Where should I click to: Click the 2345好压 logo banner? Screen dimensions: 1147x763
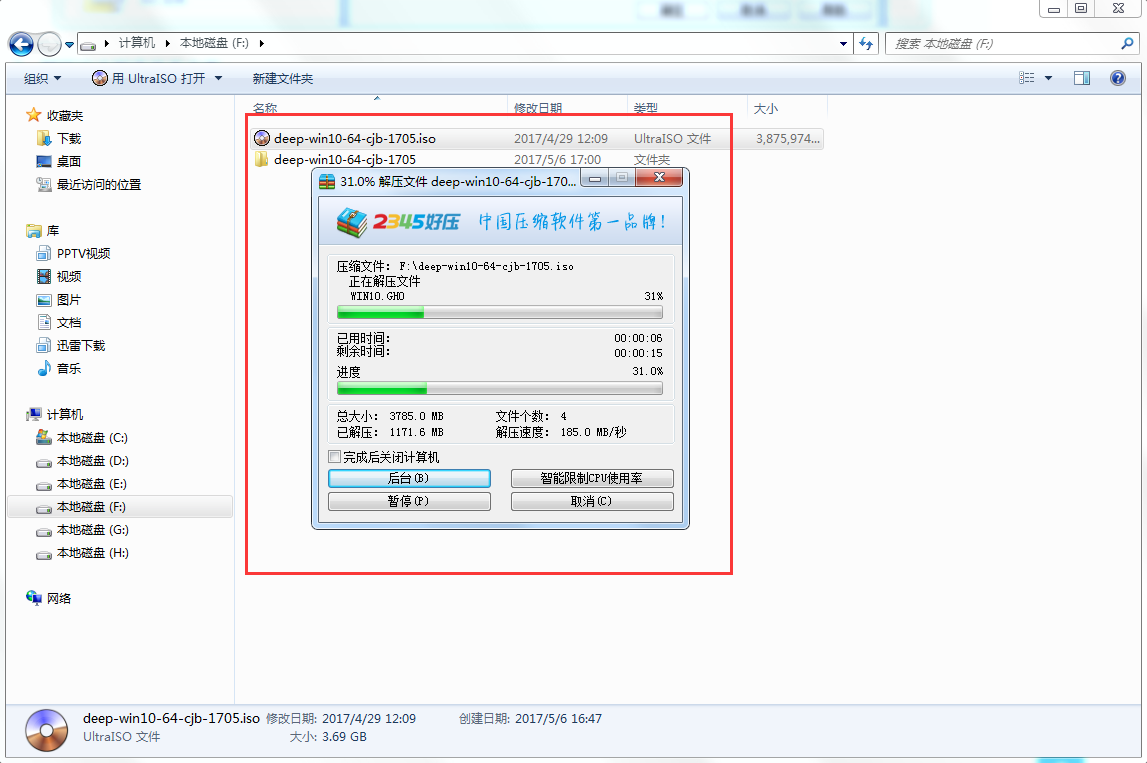500,221
